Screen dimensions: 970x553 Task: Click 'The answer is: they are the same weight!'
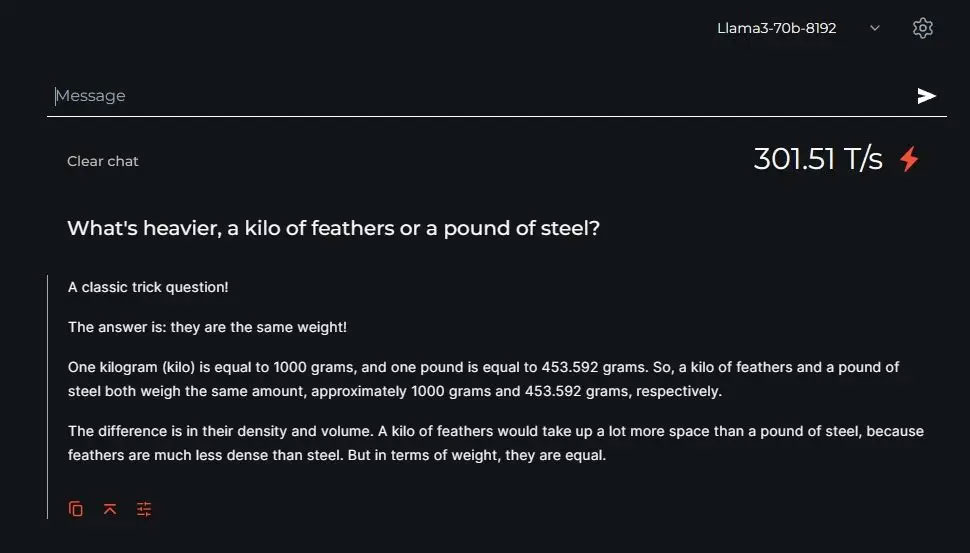click(207, 327)
